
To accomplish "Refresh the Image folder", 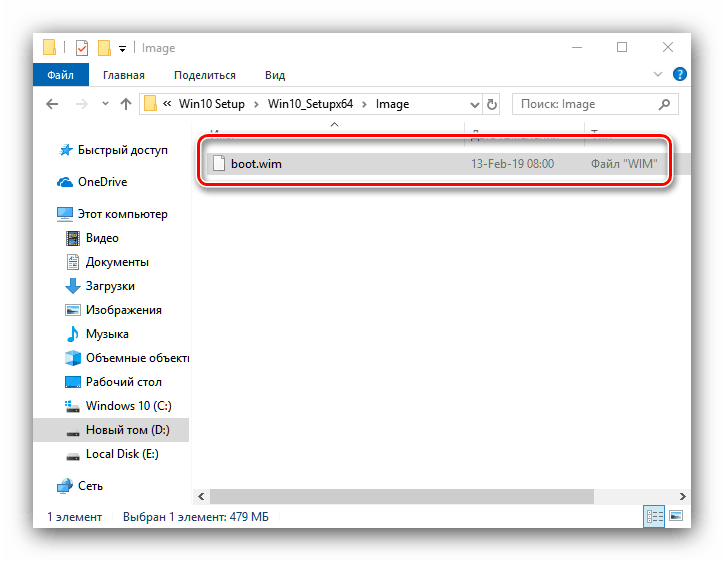I will pos(492,104).
